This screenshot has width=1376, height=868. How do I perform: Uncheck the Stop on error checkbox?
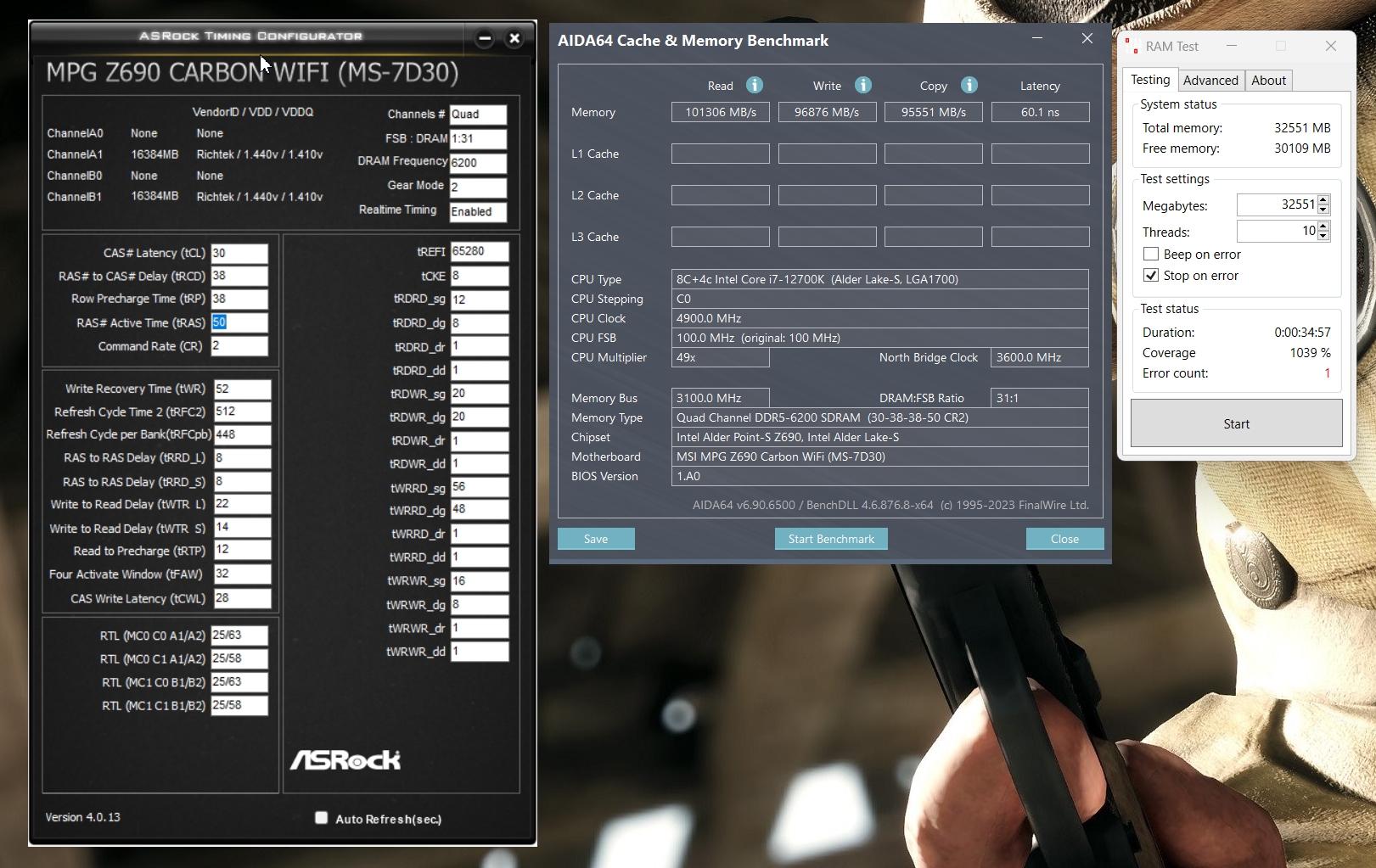click(x=1151, y=275)
